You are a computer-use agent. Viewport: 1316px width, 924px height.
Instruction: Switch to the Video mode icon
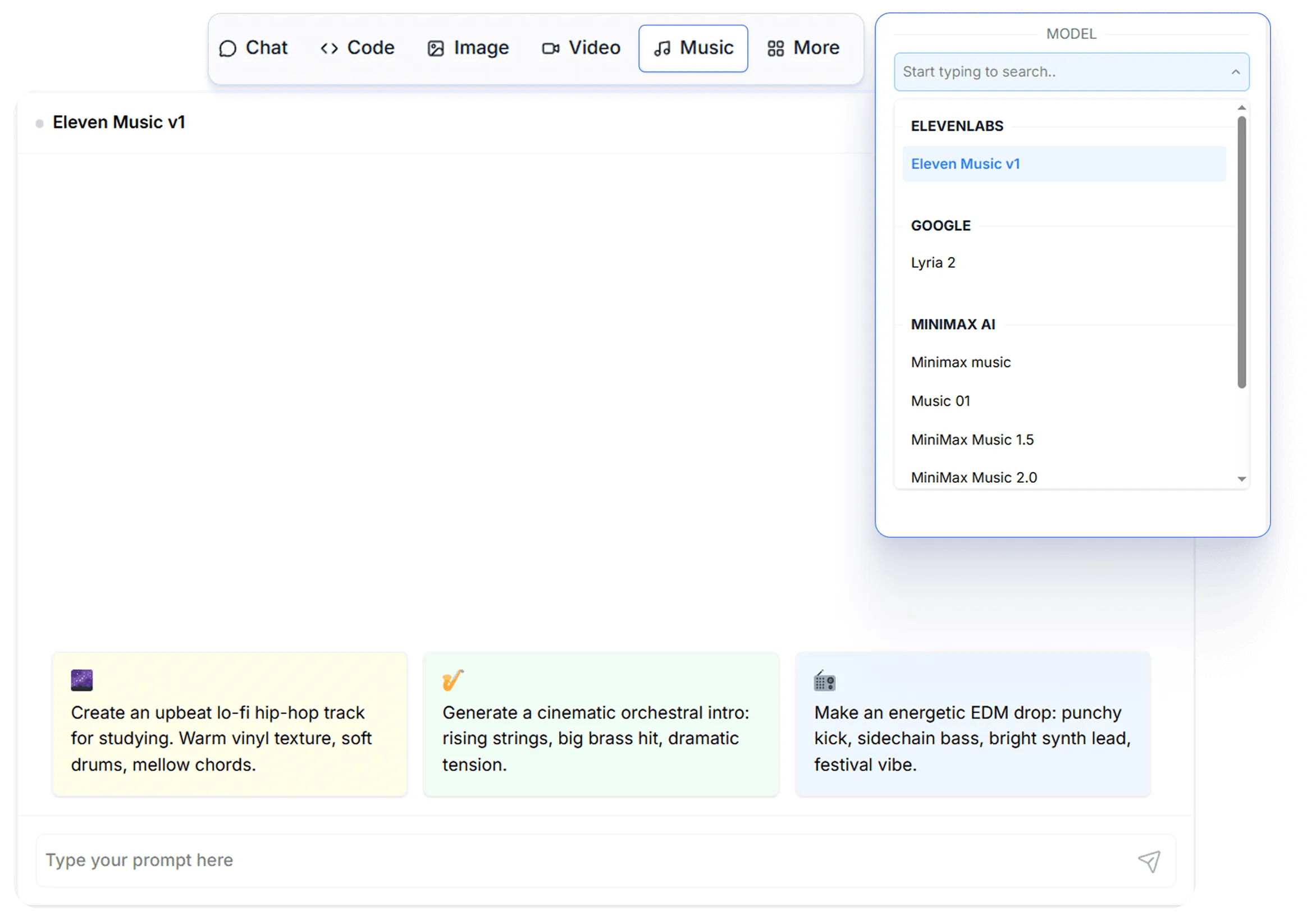click(x=551, y=48)
